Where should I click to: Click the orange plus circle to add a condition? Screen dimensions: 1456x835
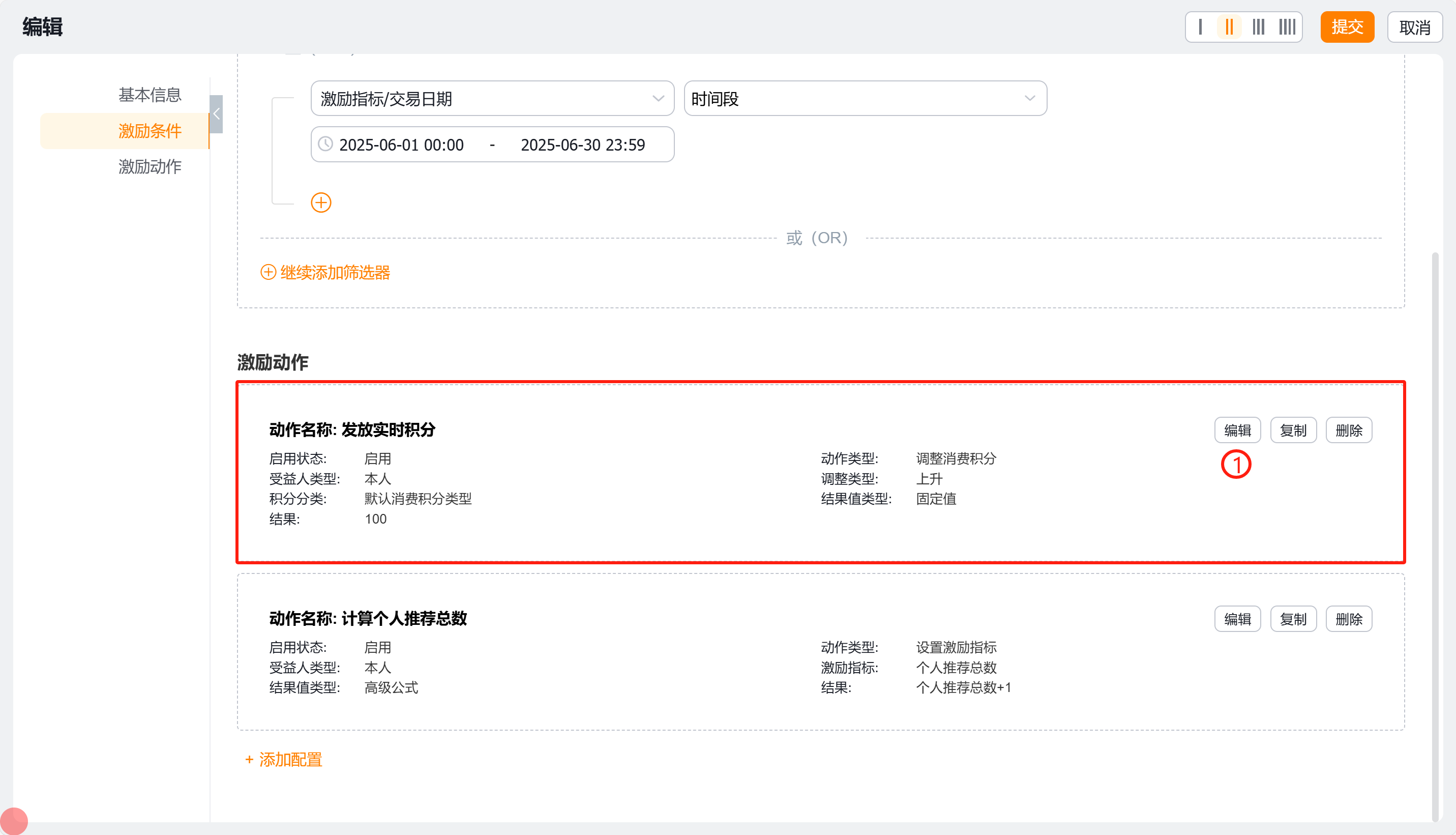point(321,203)
